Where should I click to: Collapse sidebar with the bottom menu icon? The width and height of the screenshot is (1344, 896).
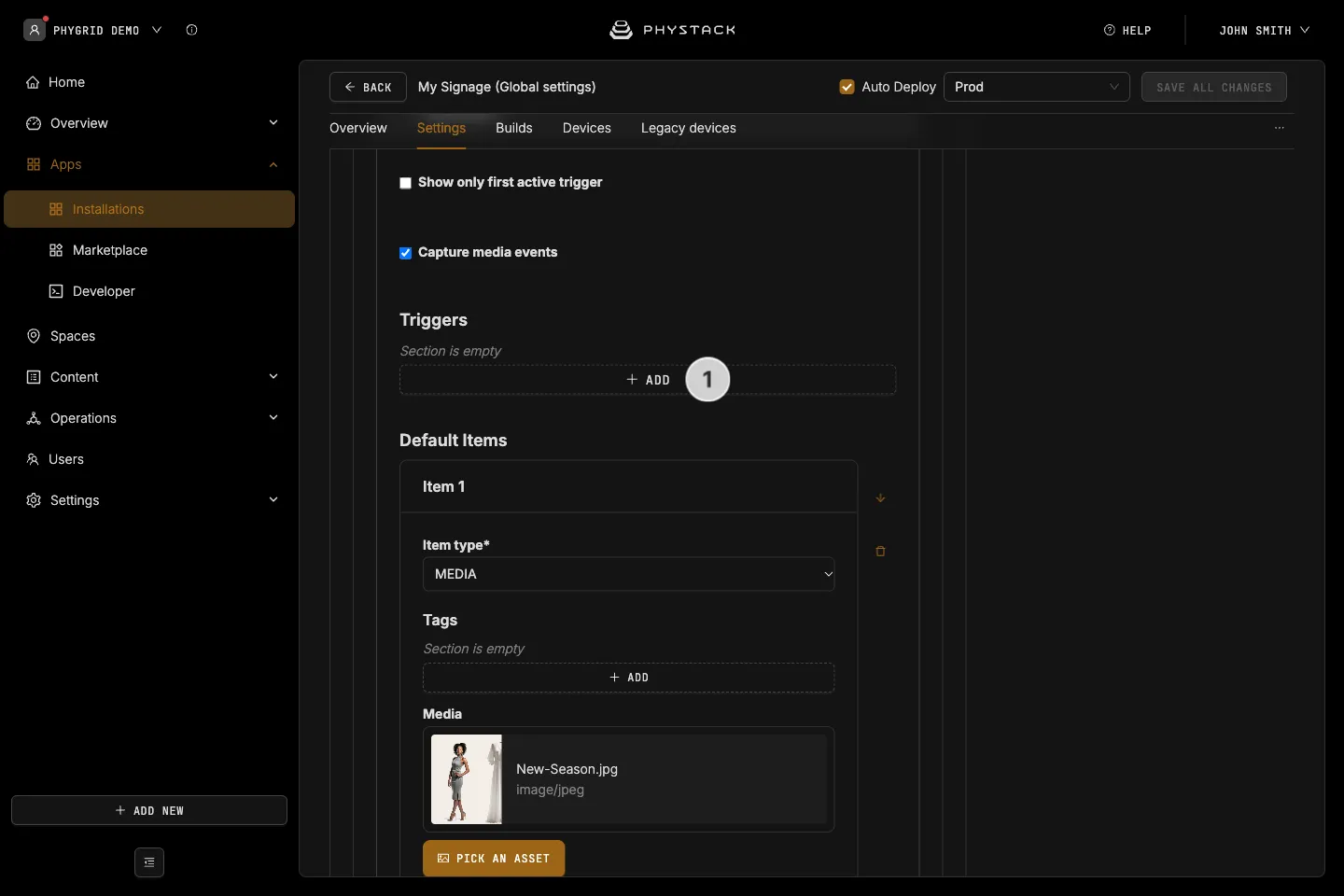(x=149, y=862)
